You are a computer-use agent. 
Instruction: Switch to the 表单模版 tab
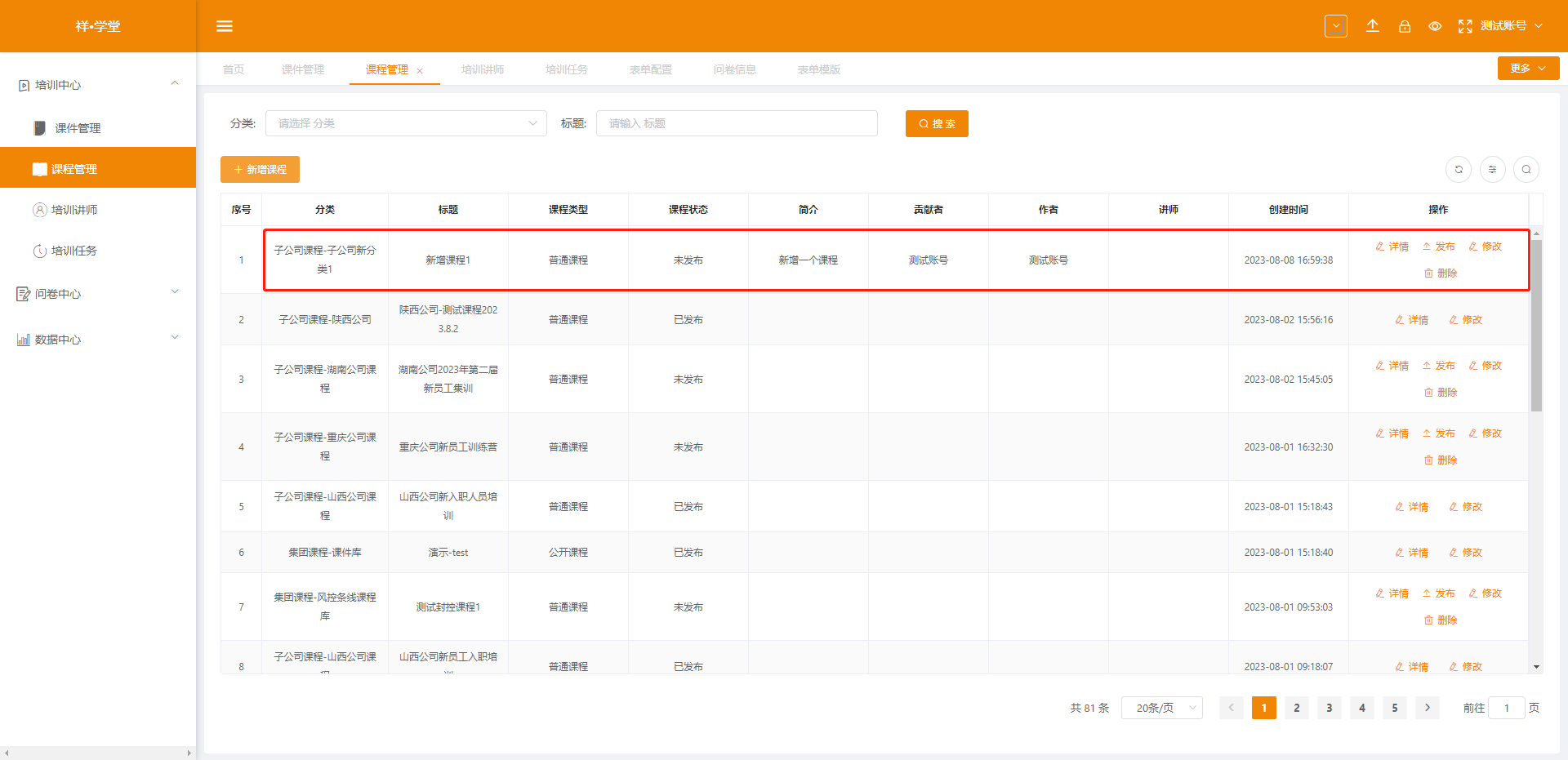(x=819, y=69)
